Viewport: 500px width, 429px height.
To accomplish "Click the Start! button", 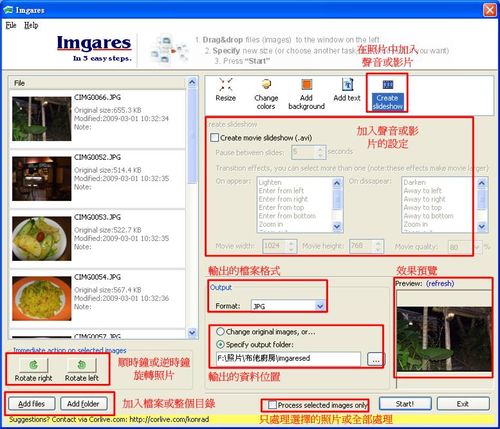I will [405, 404].
